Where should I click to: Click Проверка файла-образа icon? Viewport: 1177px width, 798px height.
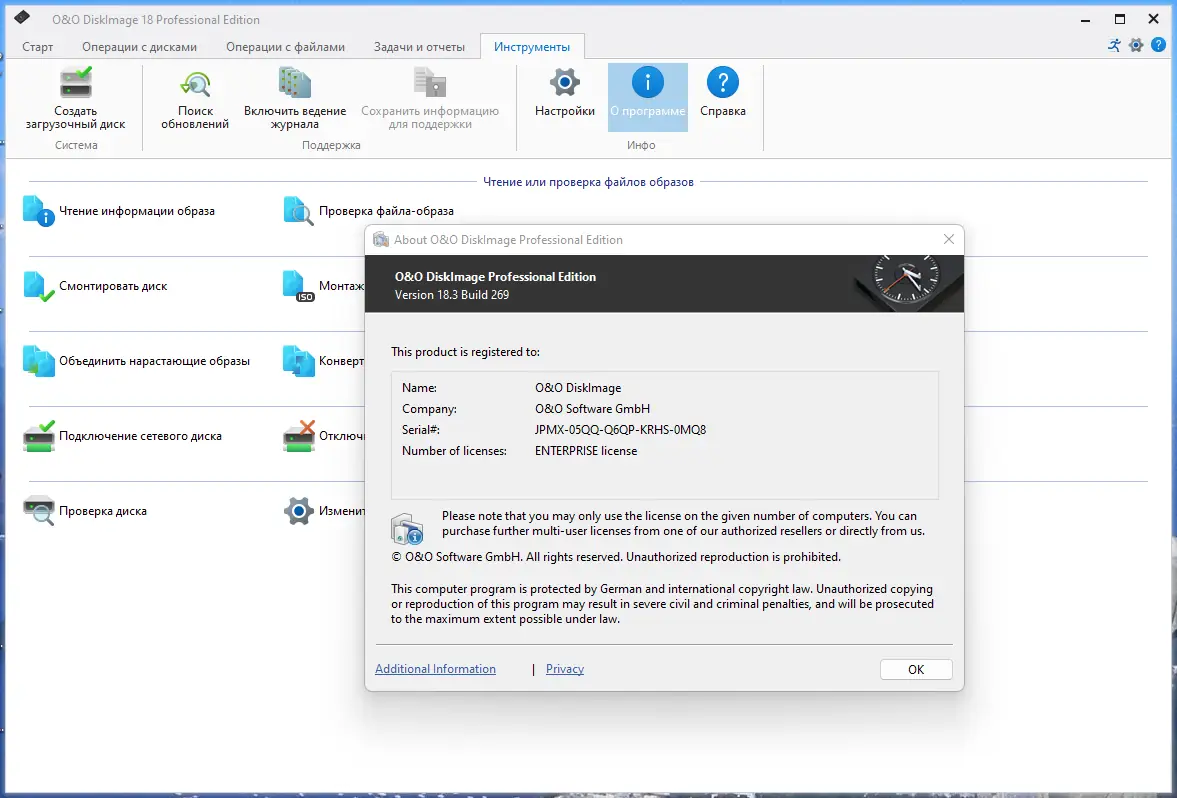point(298,211)
